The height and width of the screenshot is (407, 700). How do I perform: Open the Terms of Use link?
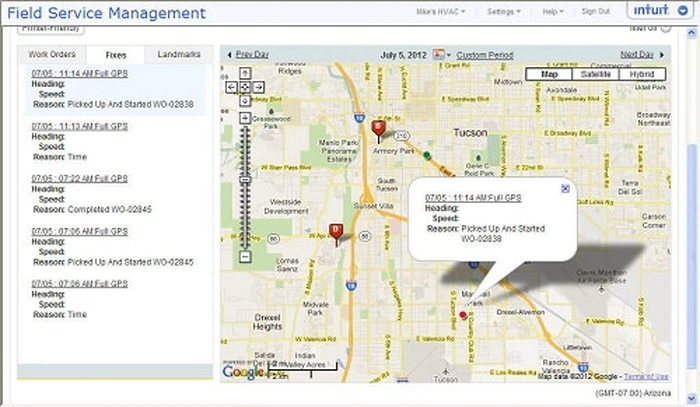tap(646, 377)
